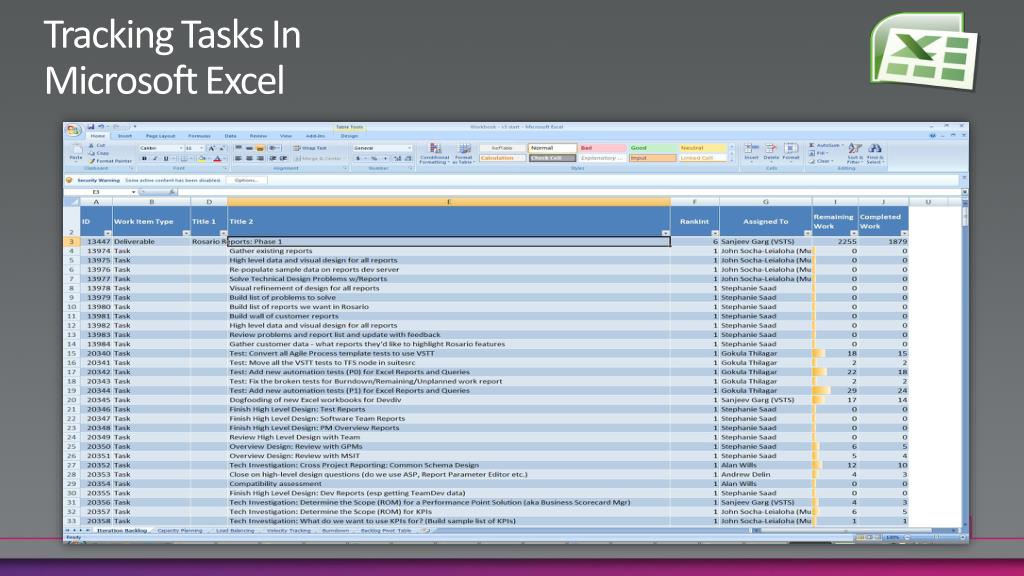
Task: Click the Center horizontal alignment icon
Action: coord(249,159)
